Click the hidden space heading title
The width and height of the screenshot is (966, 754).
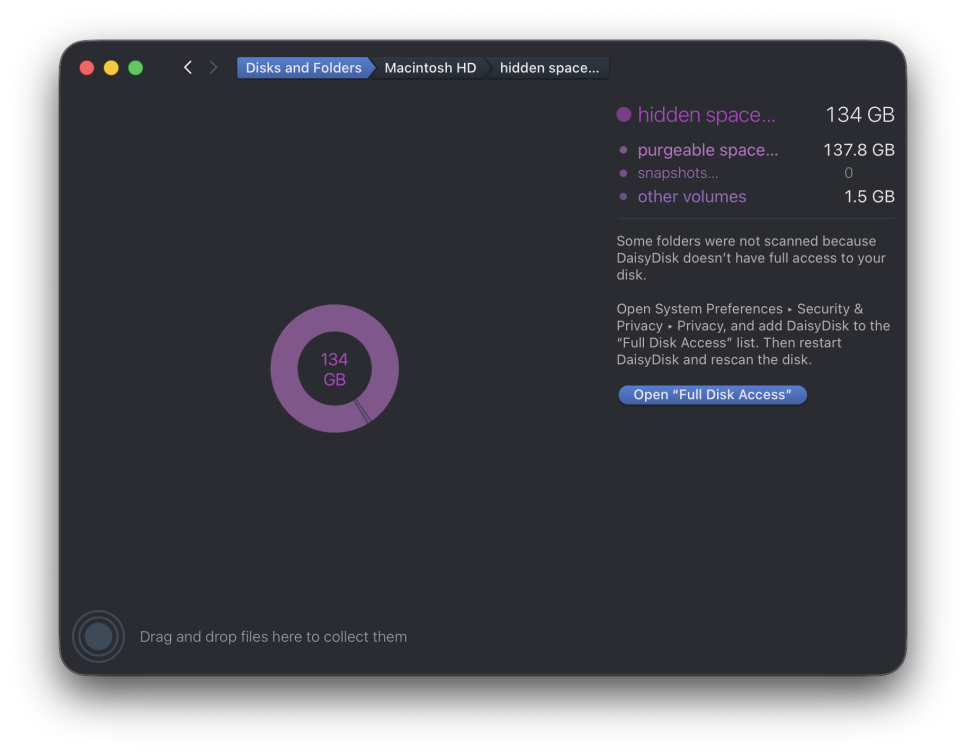click(x=706, y=115)
